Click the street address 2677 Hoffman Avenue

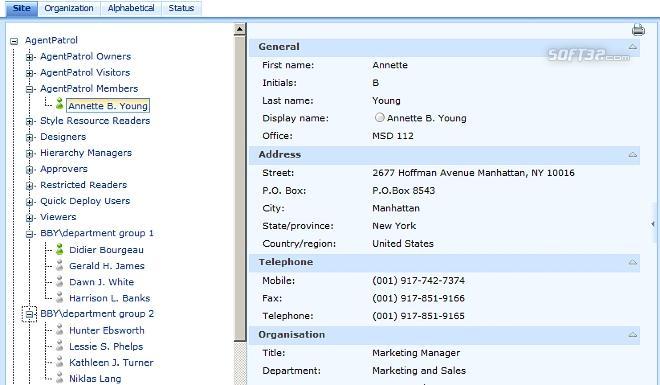[x=474, y=173]
